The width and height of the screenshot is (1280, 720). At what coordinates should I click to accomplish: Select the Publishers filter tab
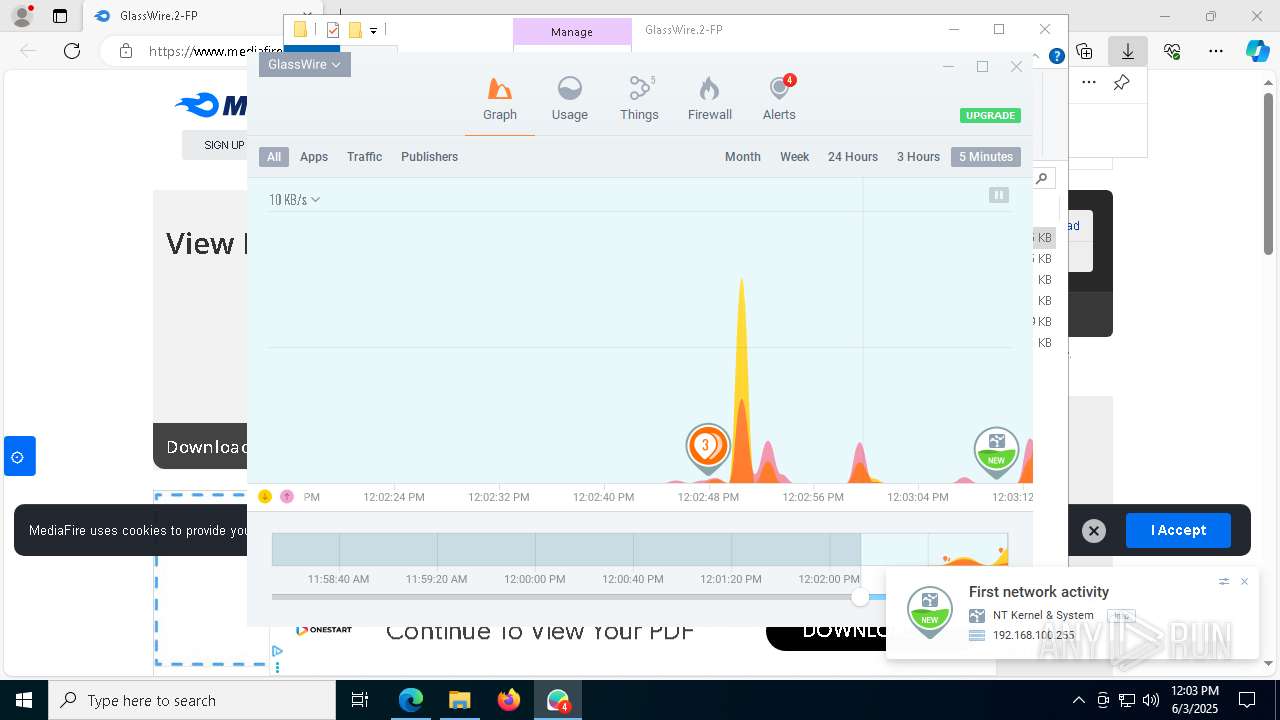(x=429, y=157)
